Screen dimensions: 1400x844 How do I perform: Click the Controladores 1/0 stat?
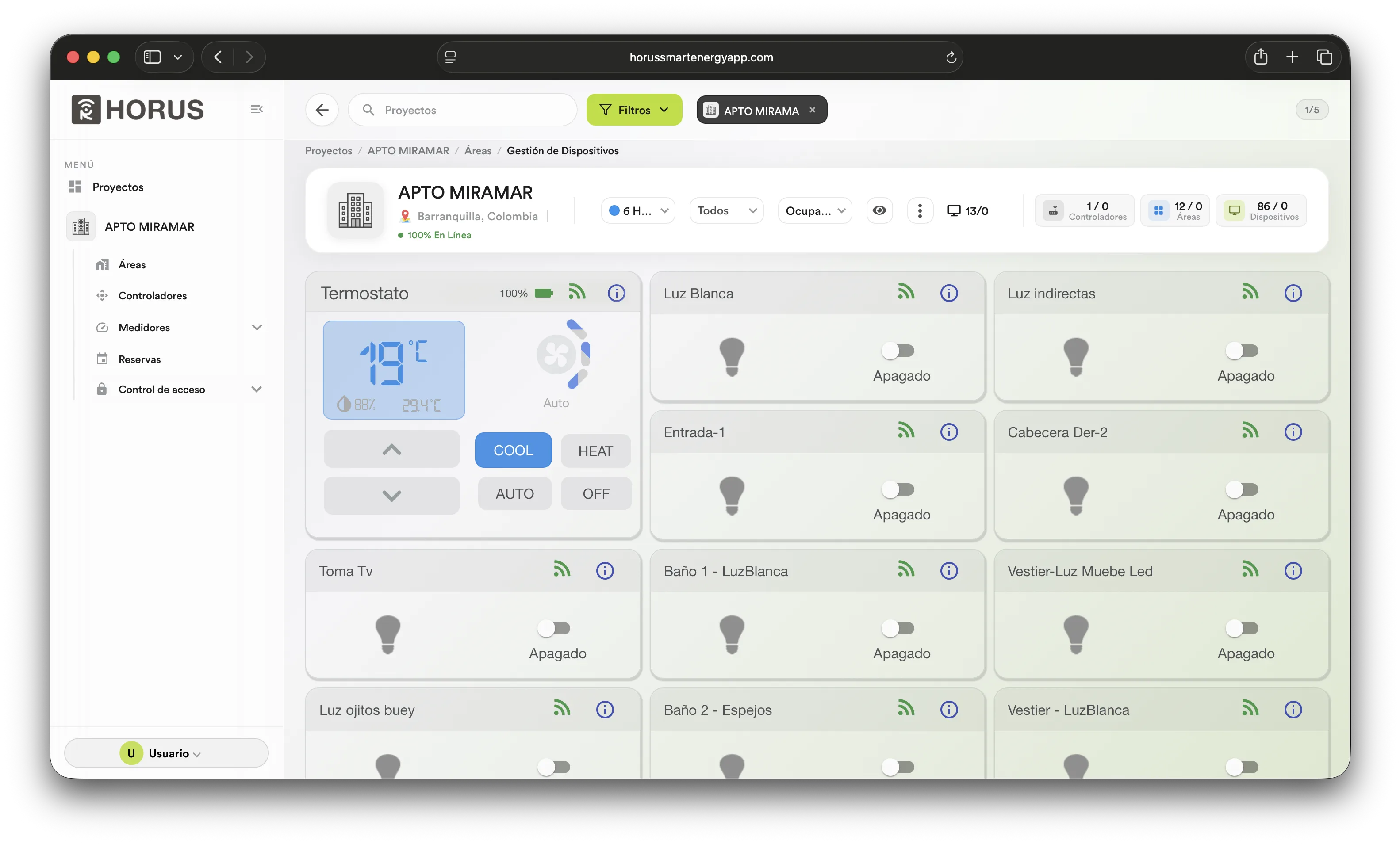click(1084, 211)
